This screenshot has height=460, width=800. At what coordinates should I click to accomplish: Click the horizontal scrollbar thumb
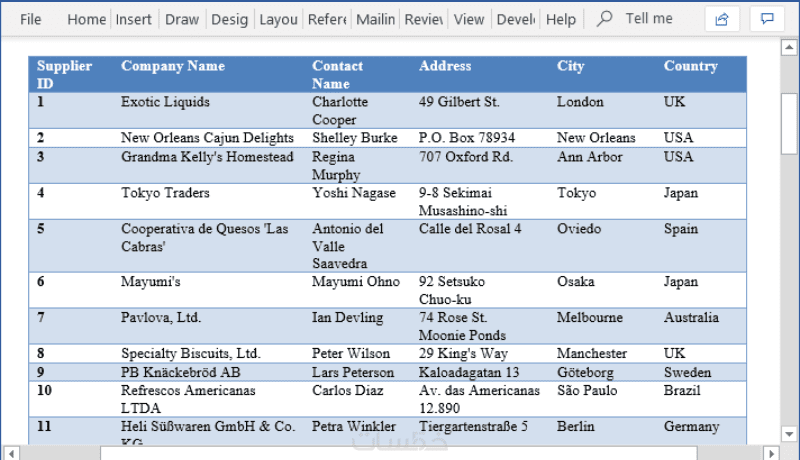click(399, 453)
